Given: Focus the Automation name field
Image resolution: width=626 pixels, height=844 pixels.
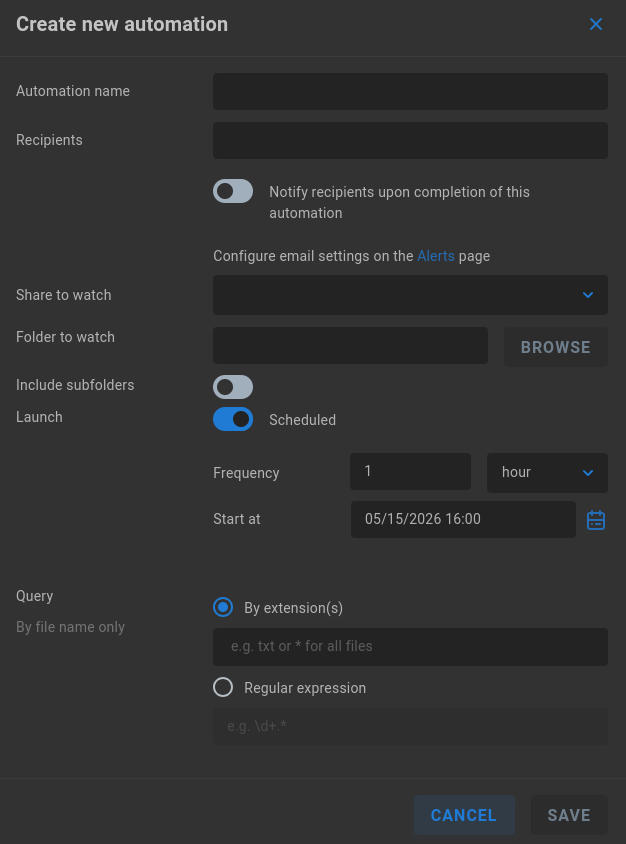Looking at the screenshot, I should tap(410, 92).
